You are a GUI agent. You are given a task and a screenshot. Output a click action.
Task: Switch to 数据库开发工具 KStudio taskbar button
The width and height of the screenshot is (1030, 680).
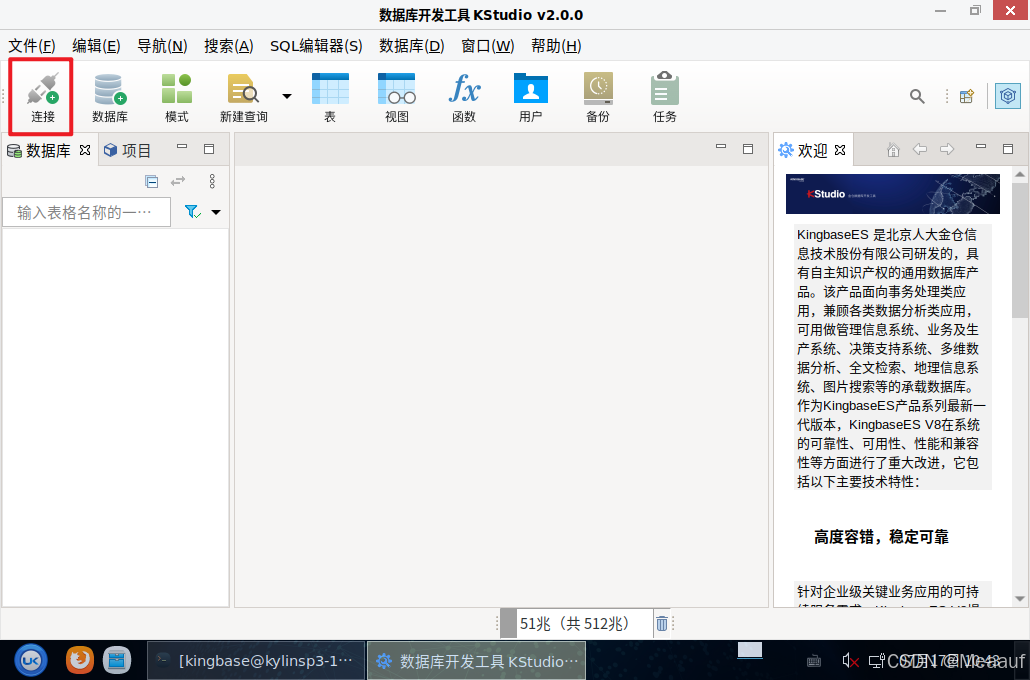pyautogui.click(x=476, y=660)
